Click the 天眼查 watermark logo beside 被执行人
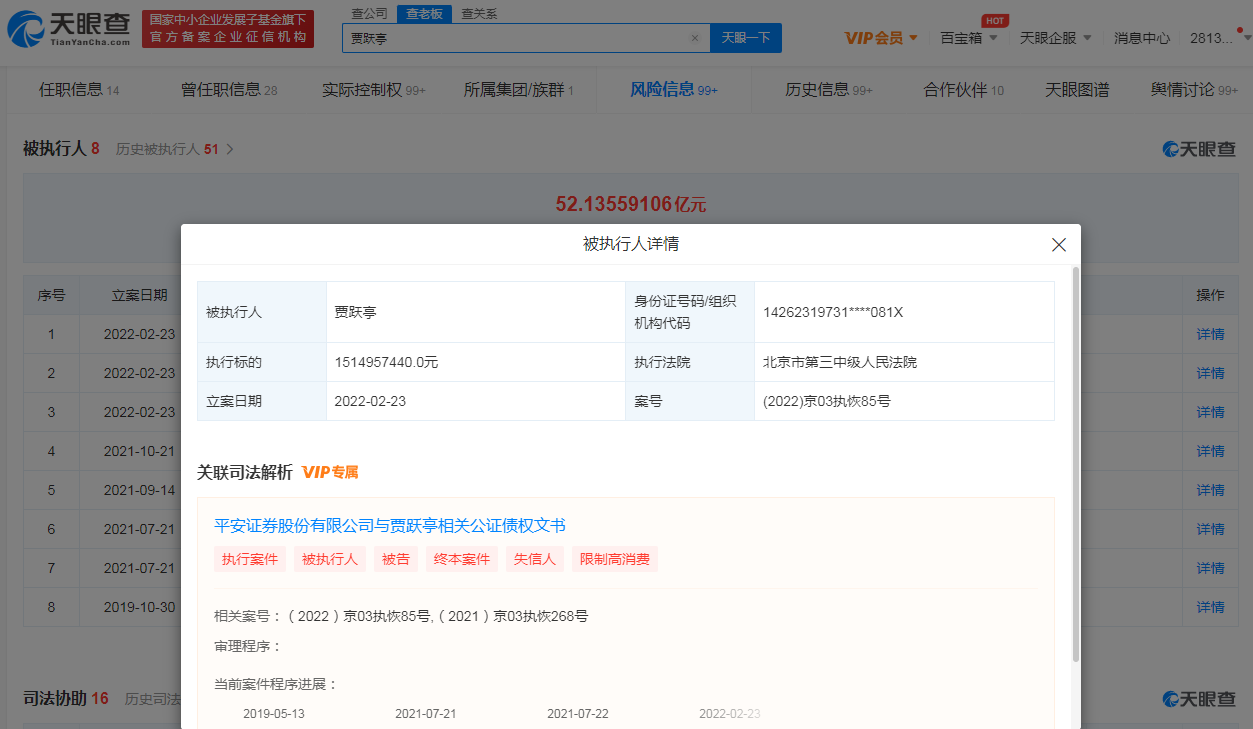Image resolution: width=1253 pixels, height=729 pixels. pos(1198,149)
